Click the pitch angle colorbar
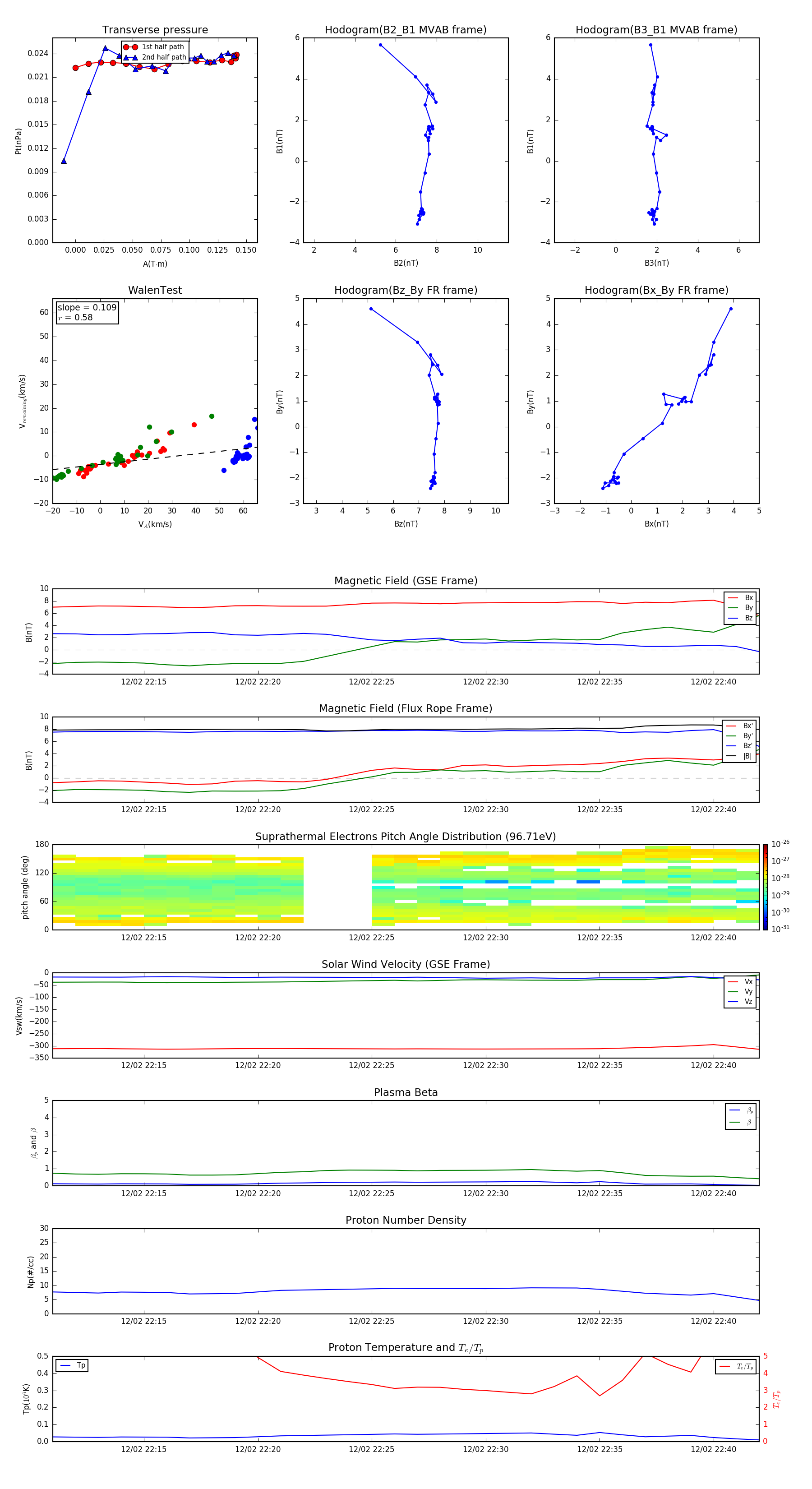Screen dimensions: 812x1489 [765, 887]
